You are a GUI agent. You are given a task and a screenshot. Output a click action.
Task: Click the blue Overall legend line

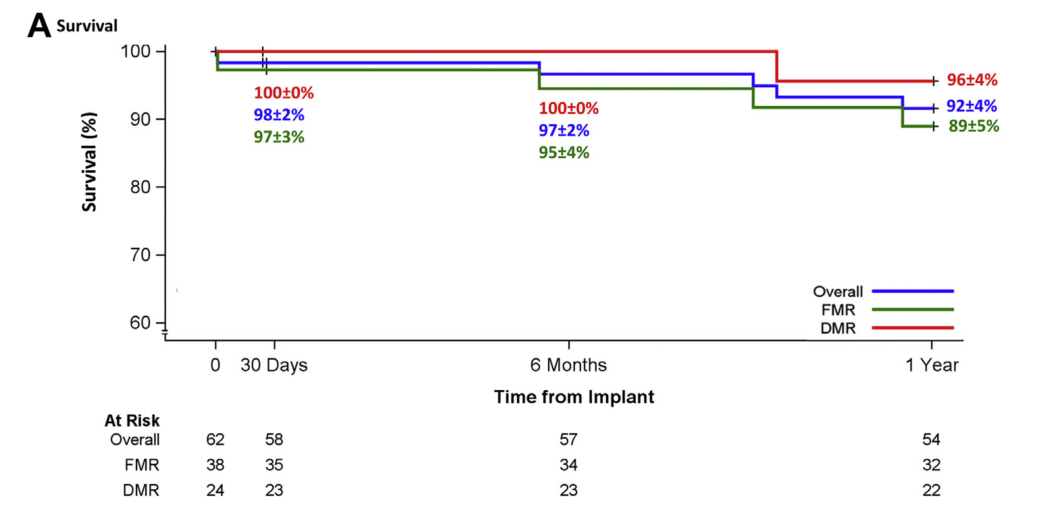(x=912, y=291)
